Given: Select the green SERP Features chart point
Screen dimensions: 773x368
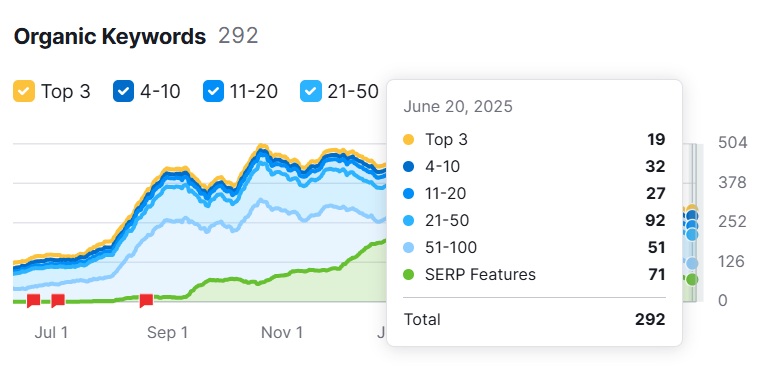Looking at the screenshot, I should click(692, 280).
